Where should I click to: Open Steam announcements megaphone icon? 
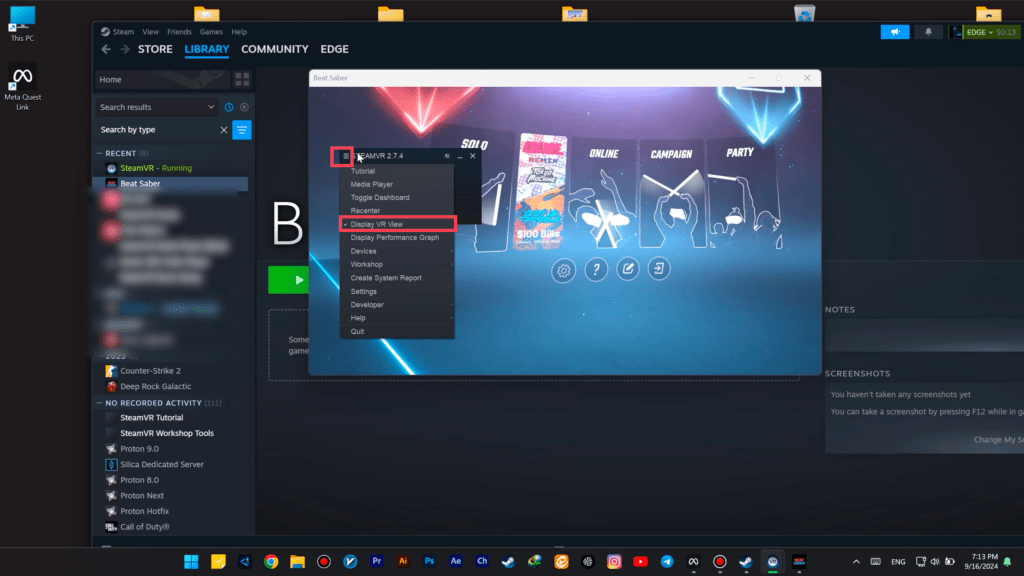click(x=895, y=32)
